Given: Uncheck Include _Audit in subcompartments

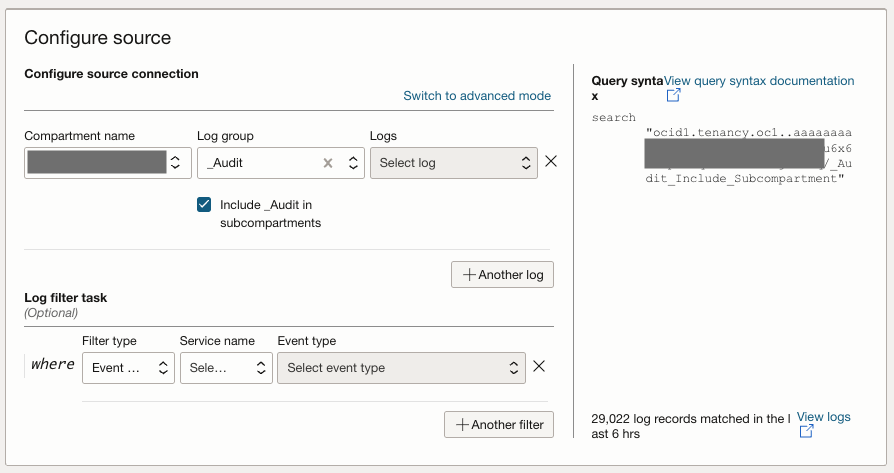Looking at the screenshot, I should 204,205.
